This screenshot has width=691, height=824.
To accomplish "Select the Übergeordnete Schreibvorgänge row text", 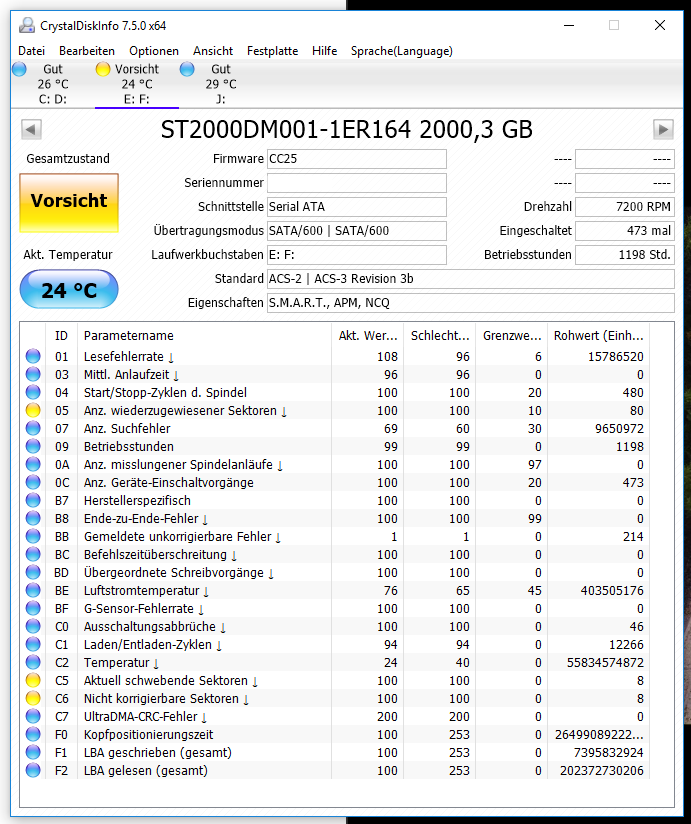I will point(174,572).
